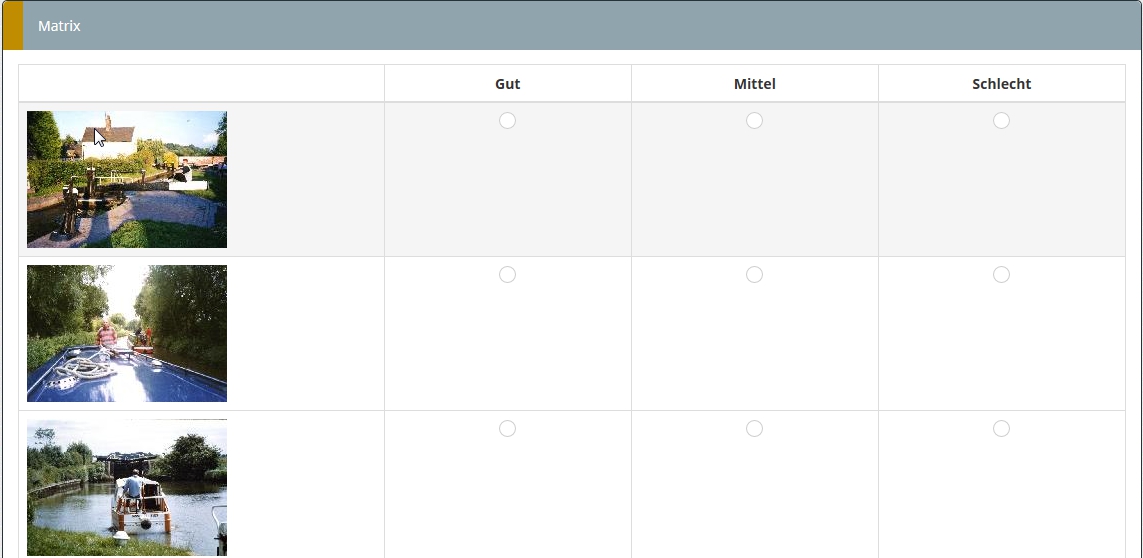Click the Gut column header
The width and height of the screenshot is (1143, 558).
(507, 84)
